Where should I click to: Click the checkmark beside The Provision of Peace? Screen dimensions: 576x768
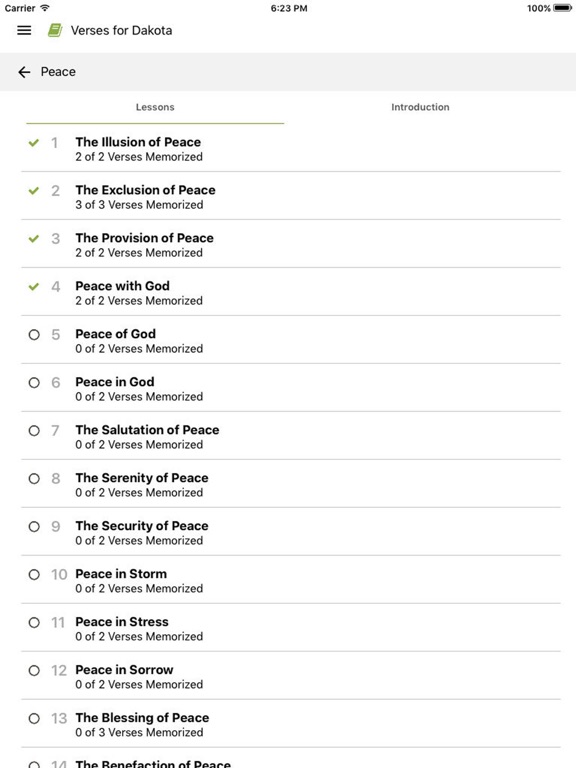coord(34,239)
